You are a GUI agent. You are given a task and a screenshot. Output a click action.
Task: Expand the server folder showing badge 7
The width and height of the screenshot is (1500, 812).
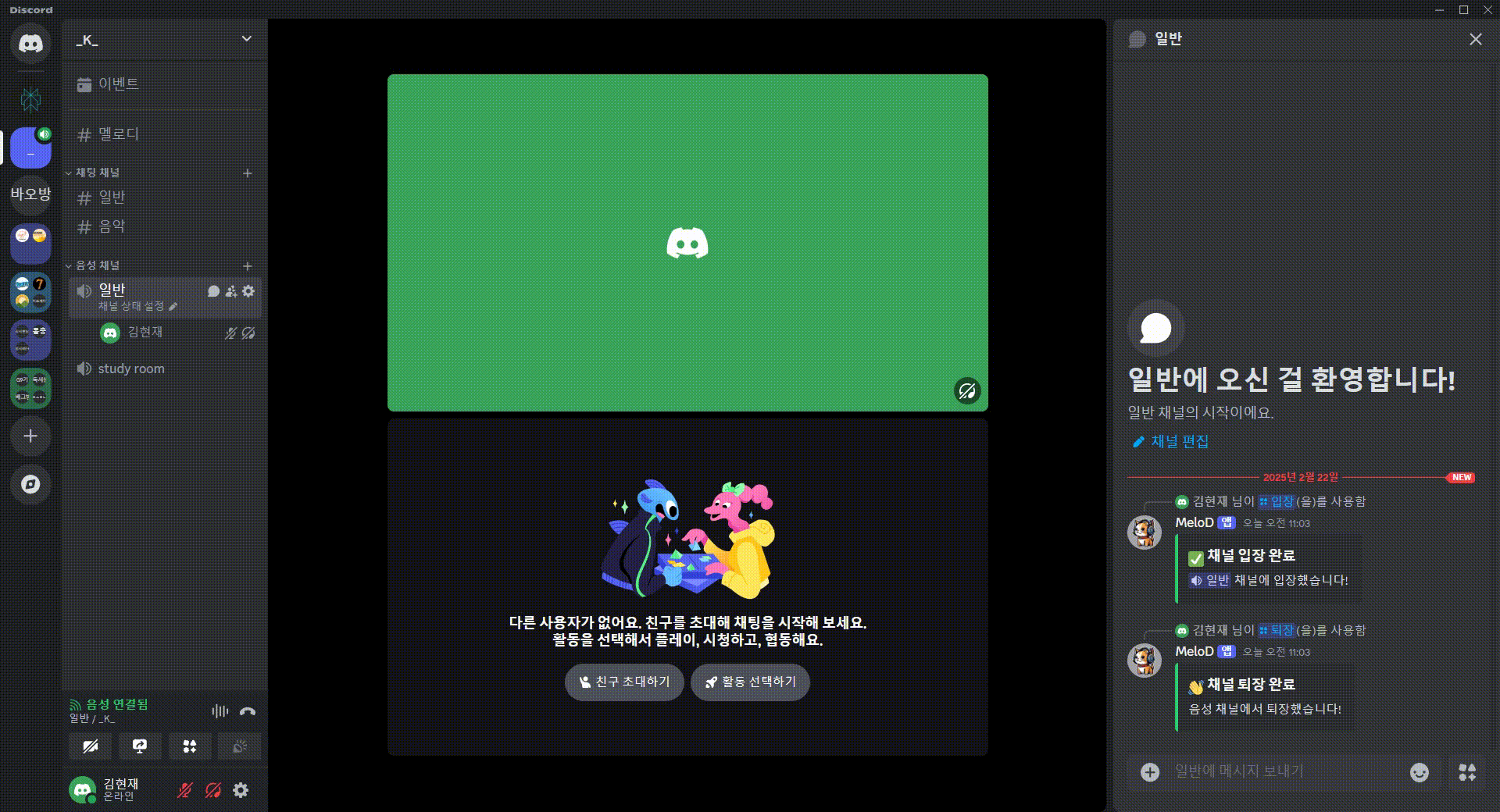point(30,292)
